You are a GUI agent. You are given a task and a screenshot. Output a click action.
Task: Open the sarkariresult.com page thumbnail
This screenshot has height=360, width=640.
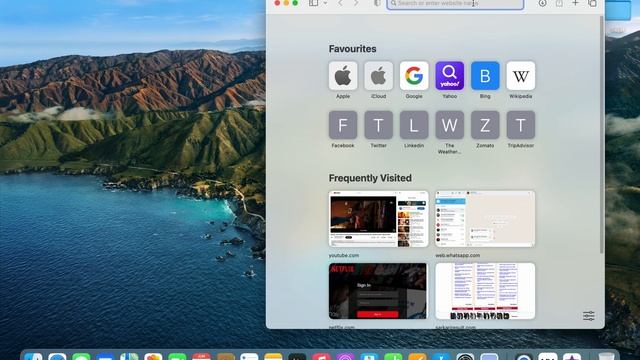click(485, 291)
